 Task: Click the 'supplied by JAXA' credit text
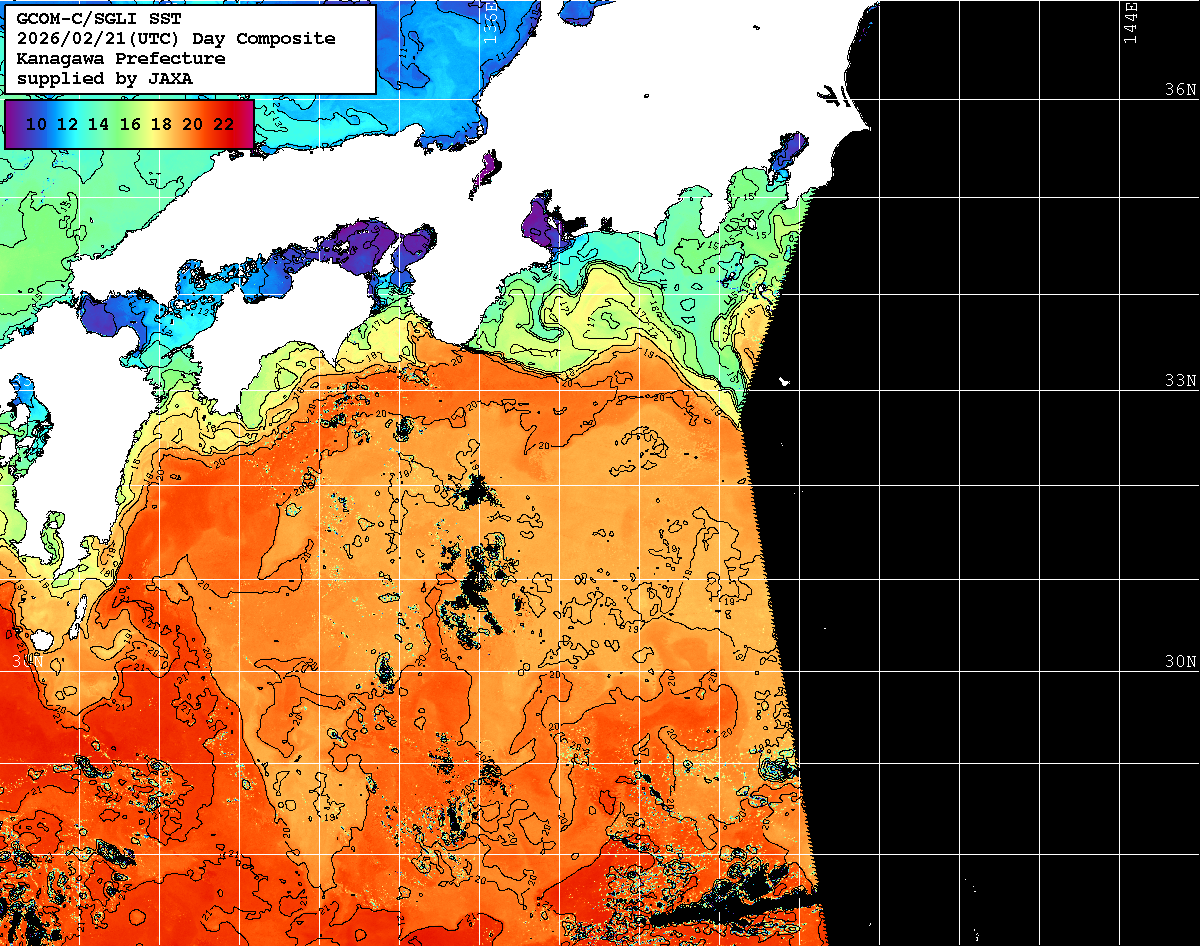click(104, 78)
